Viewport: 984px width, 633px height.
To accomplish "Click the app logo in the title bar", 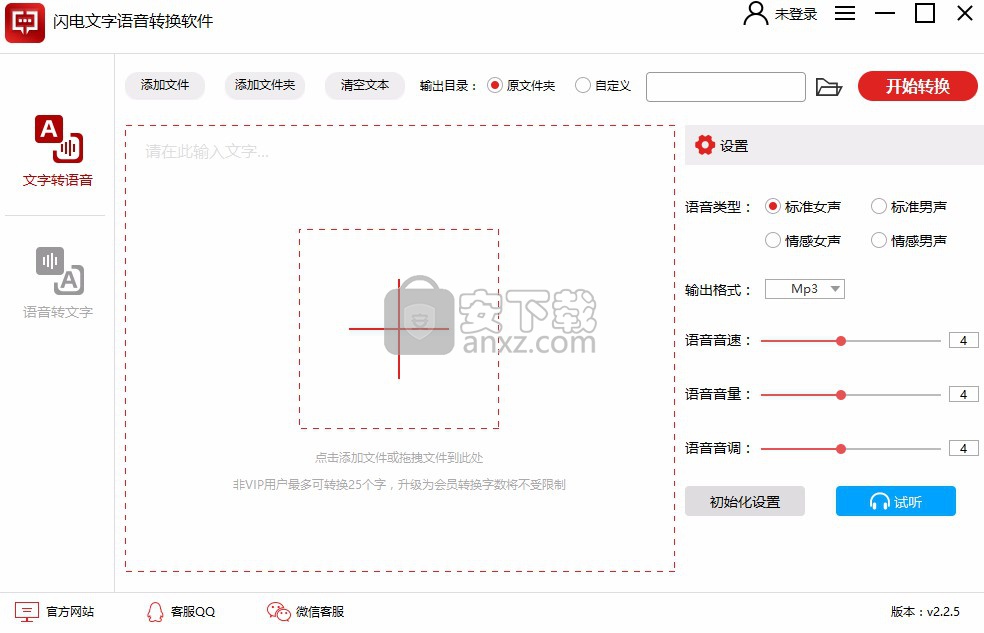I will 24,23.
